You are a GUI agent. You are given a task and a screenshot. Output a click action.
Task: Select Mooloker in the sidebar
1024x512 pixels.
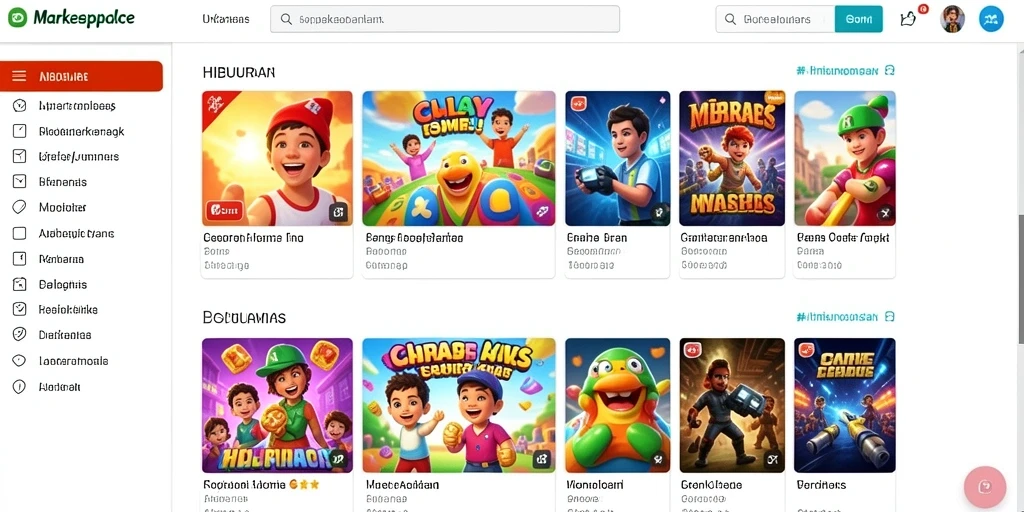[x=62, y=207]
